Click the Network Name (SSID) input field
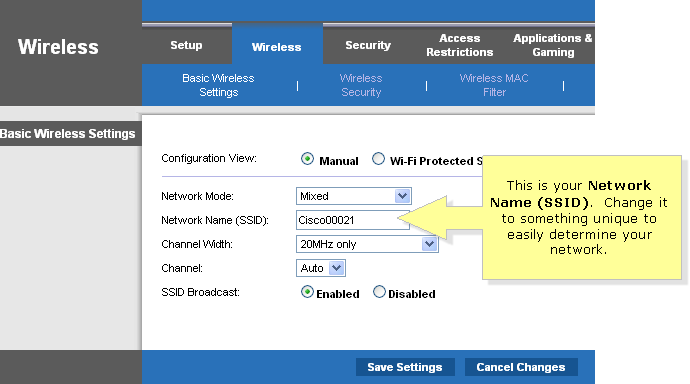This screenshot has height=384, width=690. pos(352,220)
